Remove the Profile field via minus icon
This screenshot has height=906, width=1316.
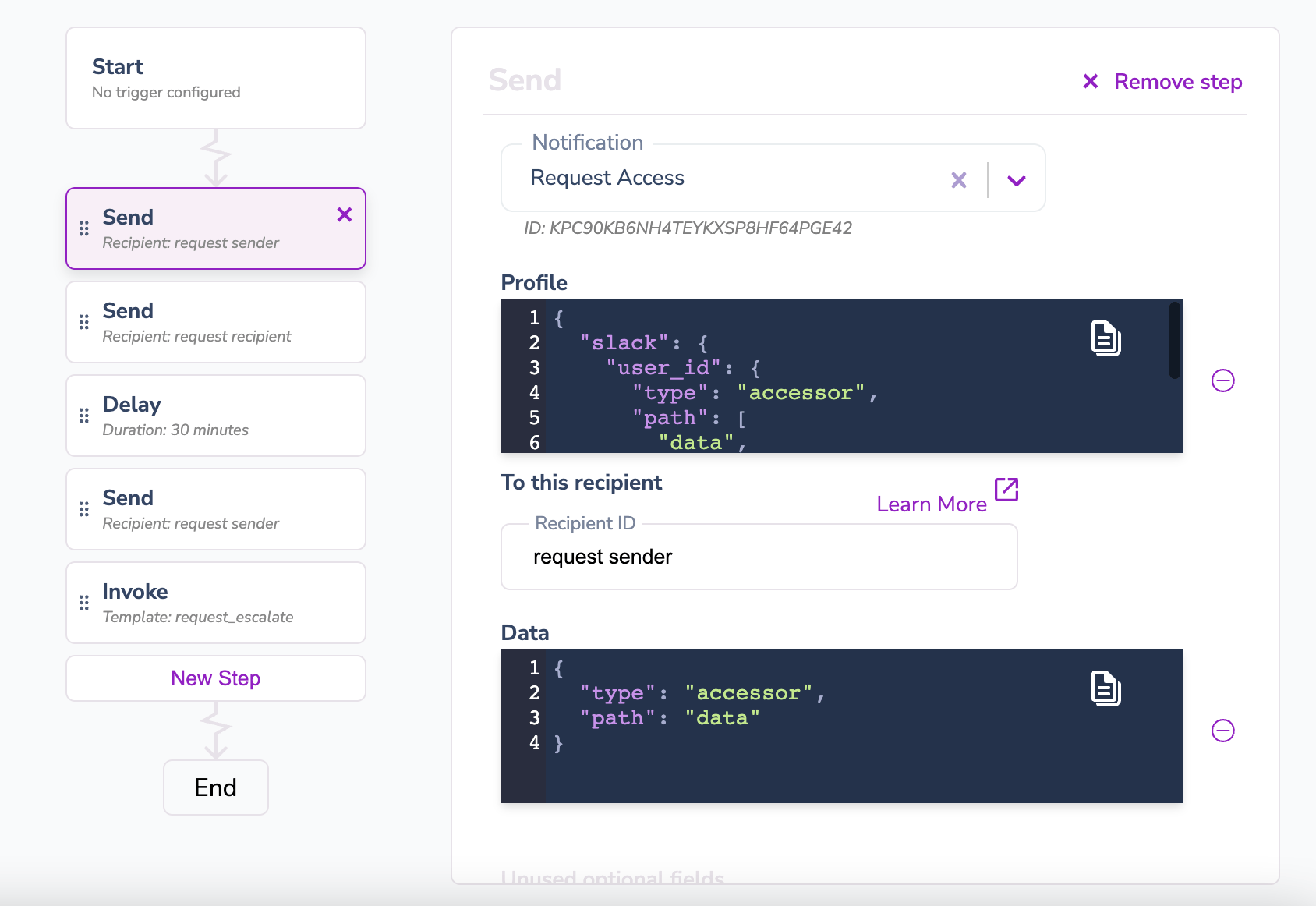(x=1222, y=380)
